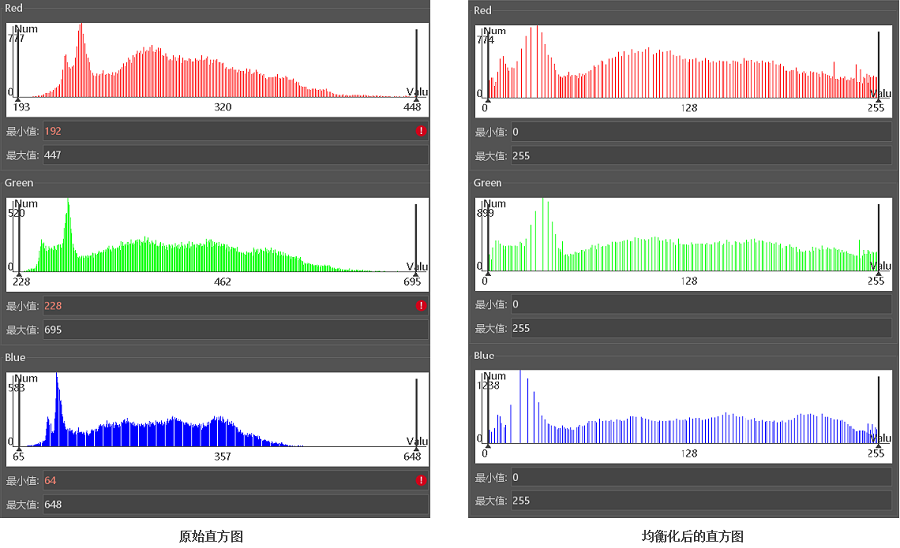This screenshot has height=548, width=900.
Task: Grab the left slider handle at value 193
Action: [x=17, y=98]
